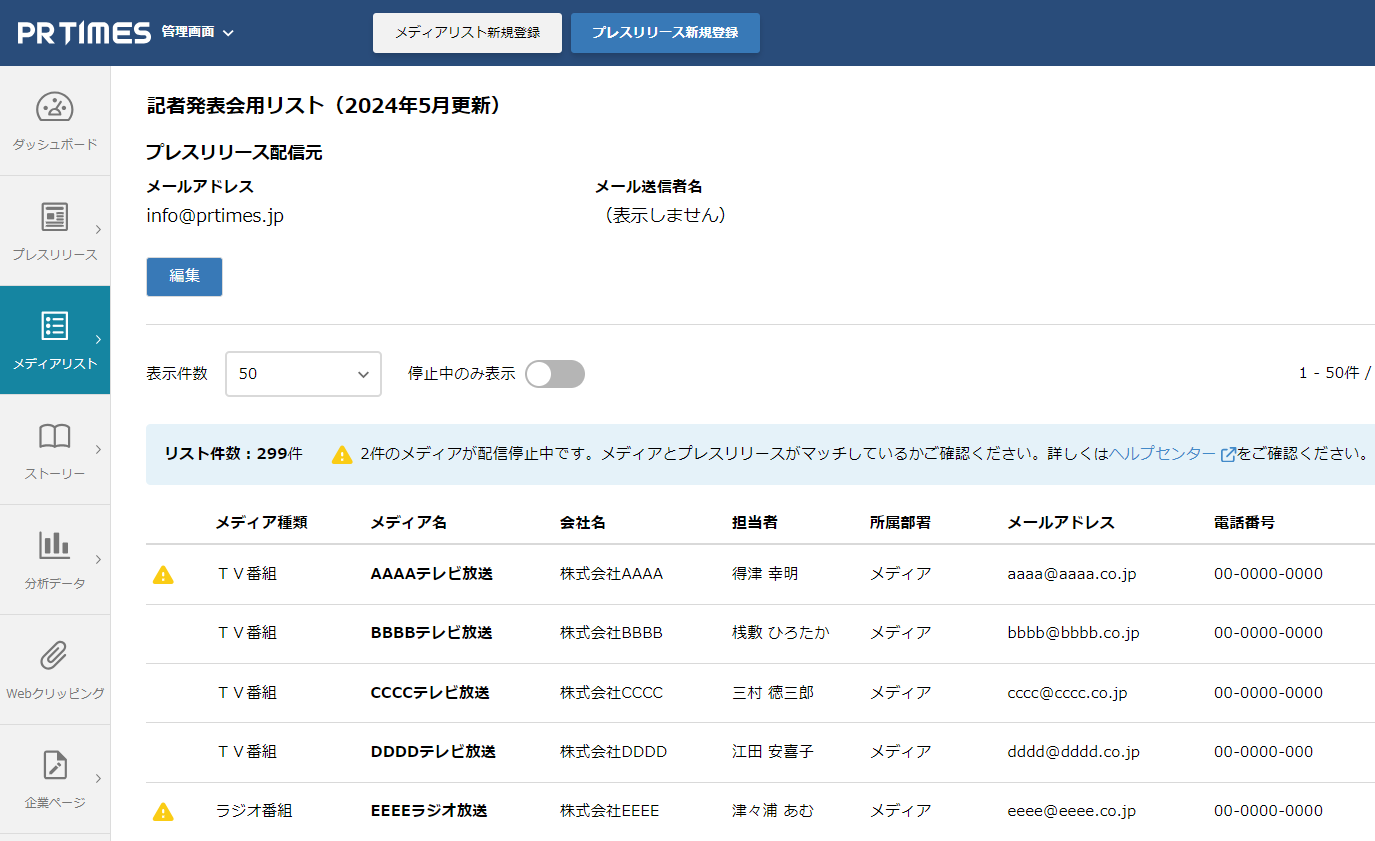The width and height of the screenshot is (1375, 841).
Task: Open the Story book icon
Action: (x=55, y=436)
